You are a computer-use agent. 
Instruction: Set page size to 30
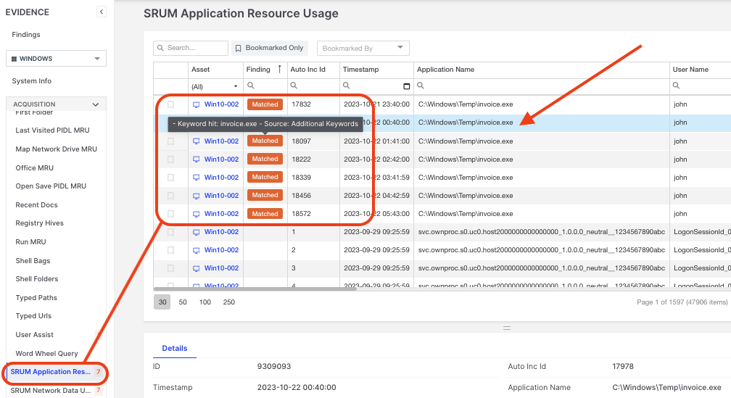(x=162, y=302)
